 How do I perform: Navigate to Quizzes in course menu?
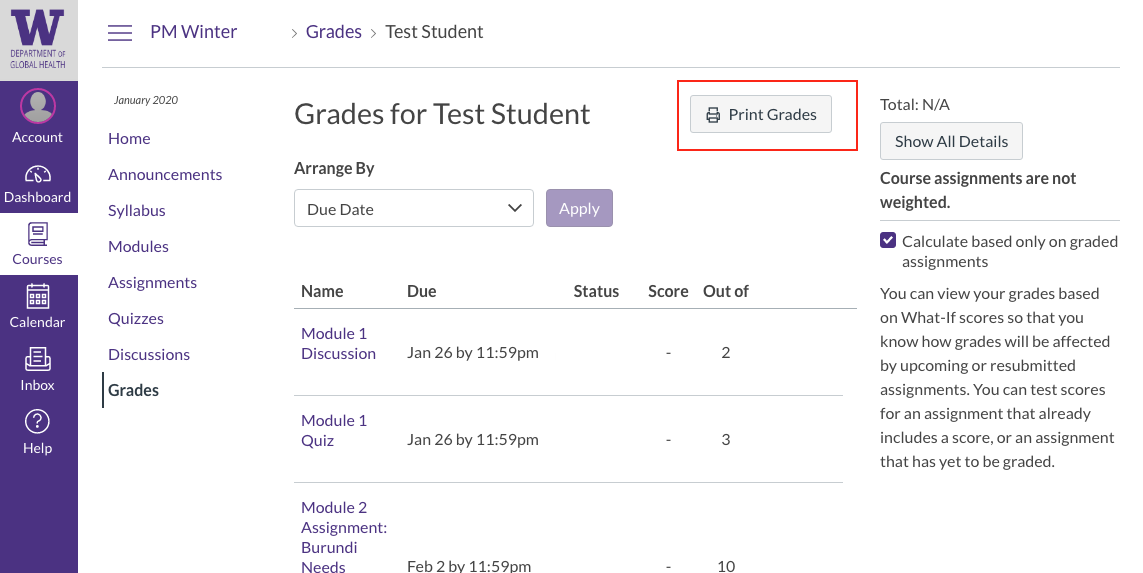(136, 318)
